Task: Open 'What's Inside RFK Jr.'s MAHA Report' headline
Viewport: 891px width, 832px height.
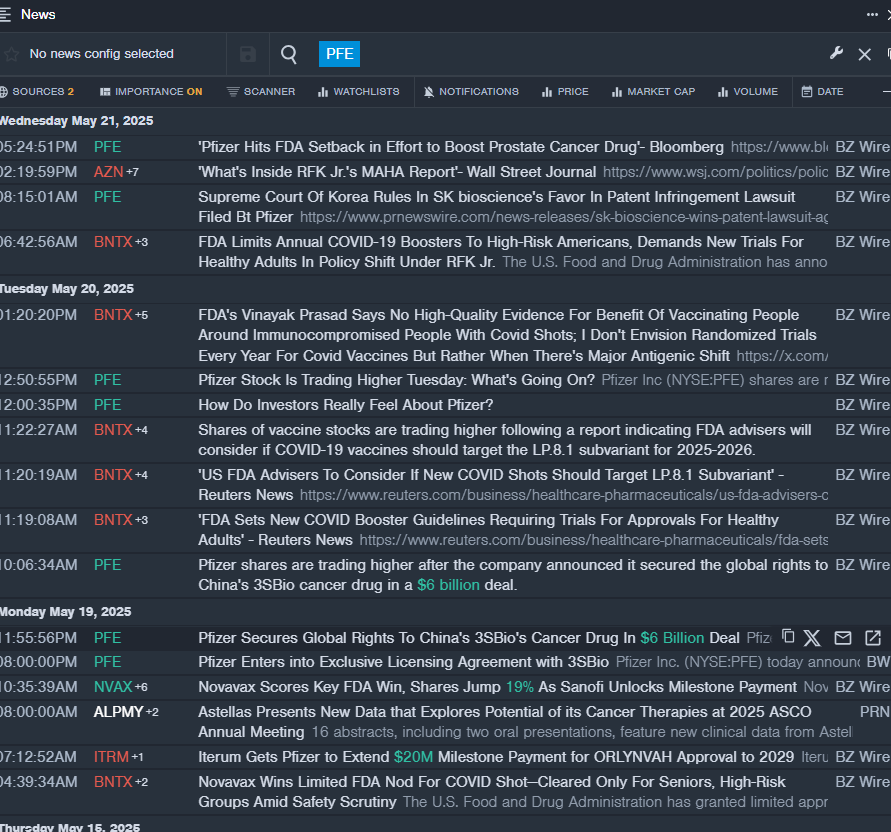Action: click(x=397, y=172)
